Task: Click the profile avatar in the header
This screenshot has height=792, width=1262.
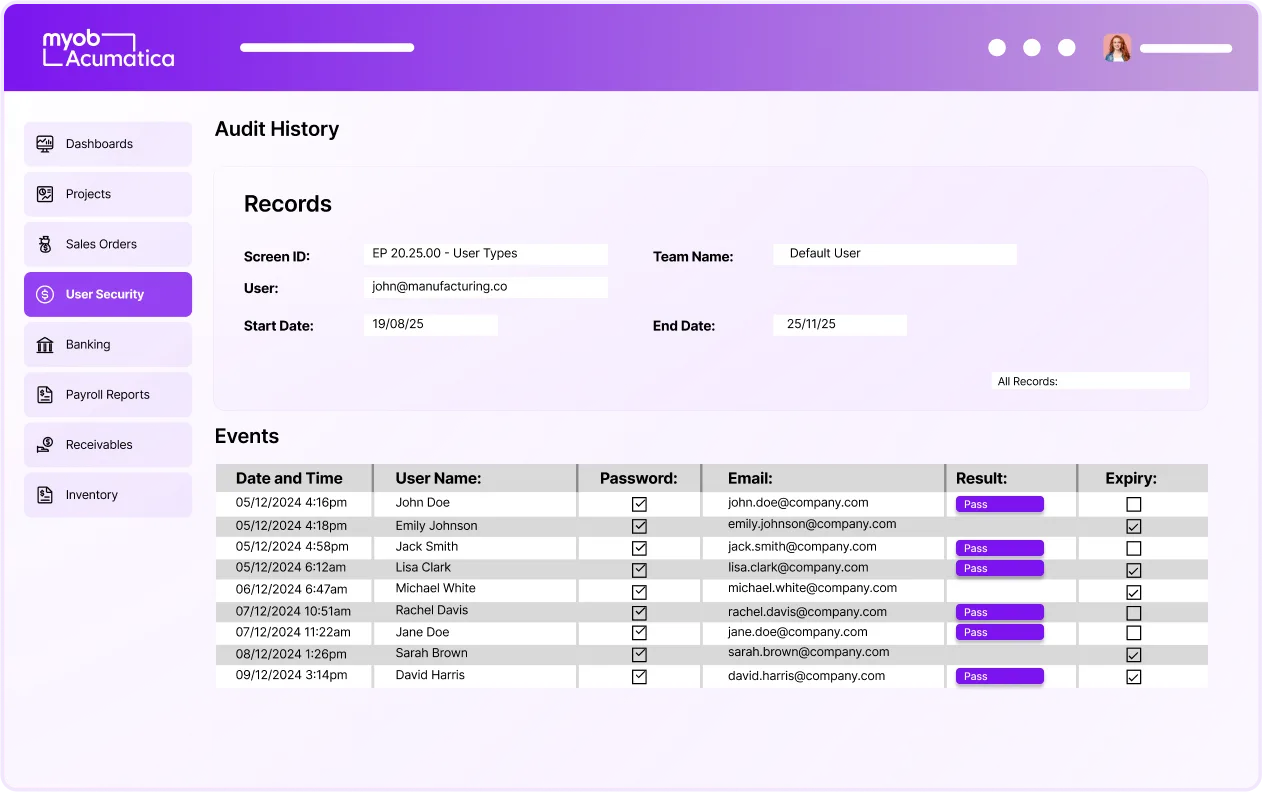Action: [1117, 47]
